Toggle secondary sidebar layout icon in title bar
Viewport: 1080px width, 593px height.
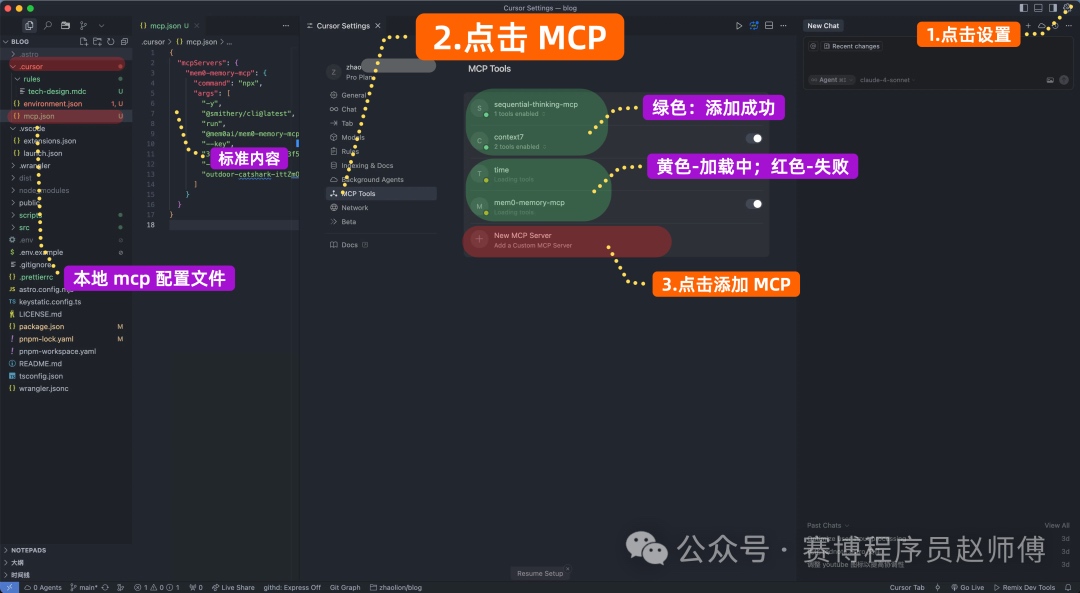point(1052,8)
